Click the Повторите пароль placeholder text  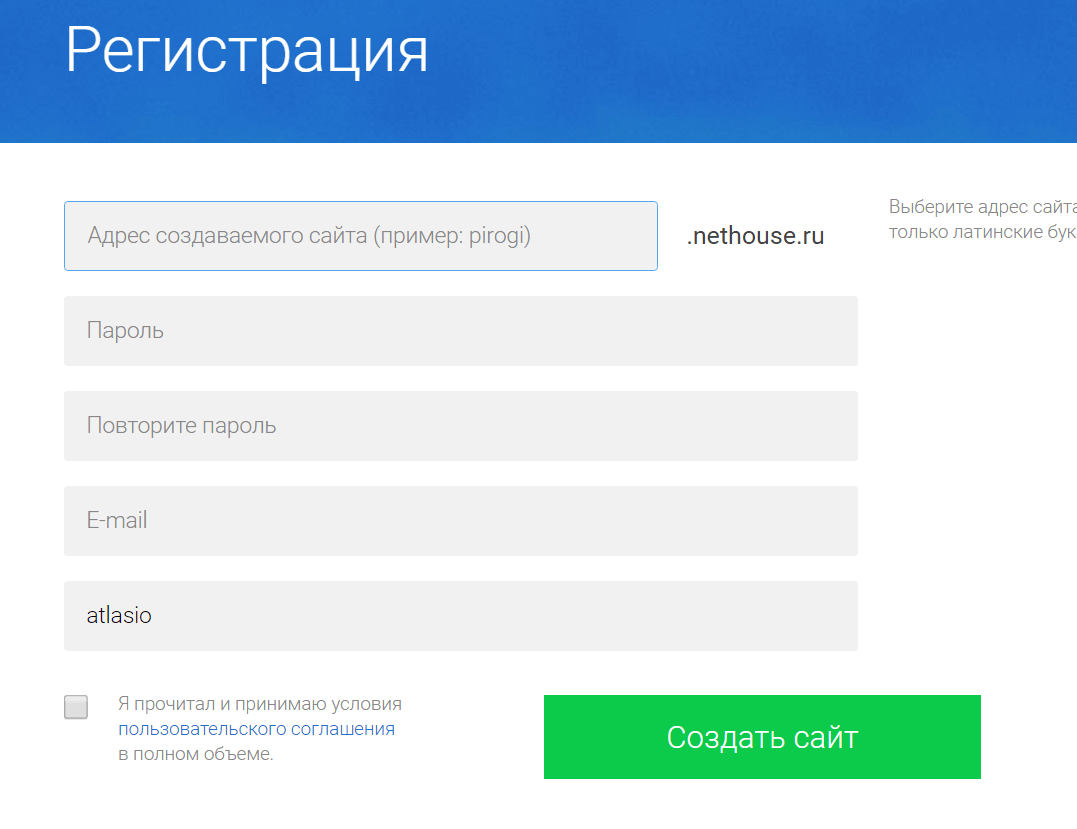coord(181,426)
